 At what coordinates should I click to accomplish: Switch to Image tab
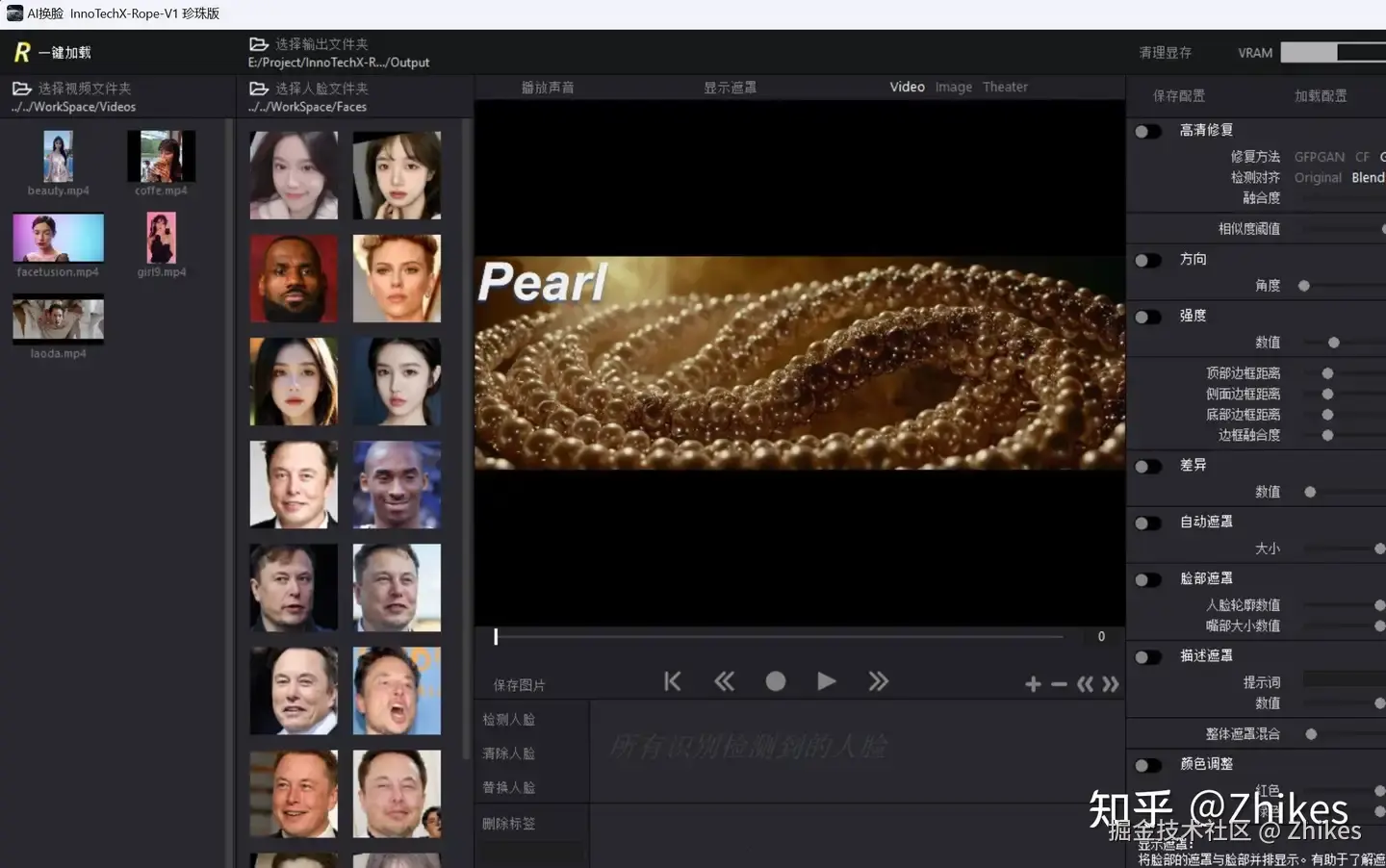954,87
